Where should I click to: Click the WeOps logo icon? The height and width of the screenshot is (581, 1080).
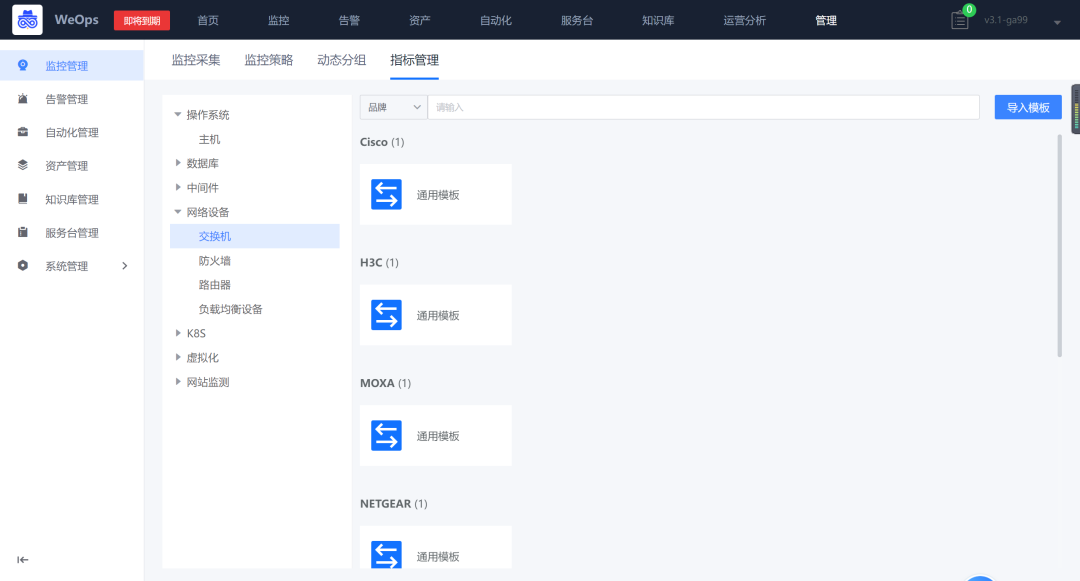[x=28, y=20]
